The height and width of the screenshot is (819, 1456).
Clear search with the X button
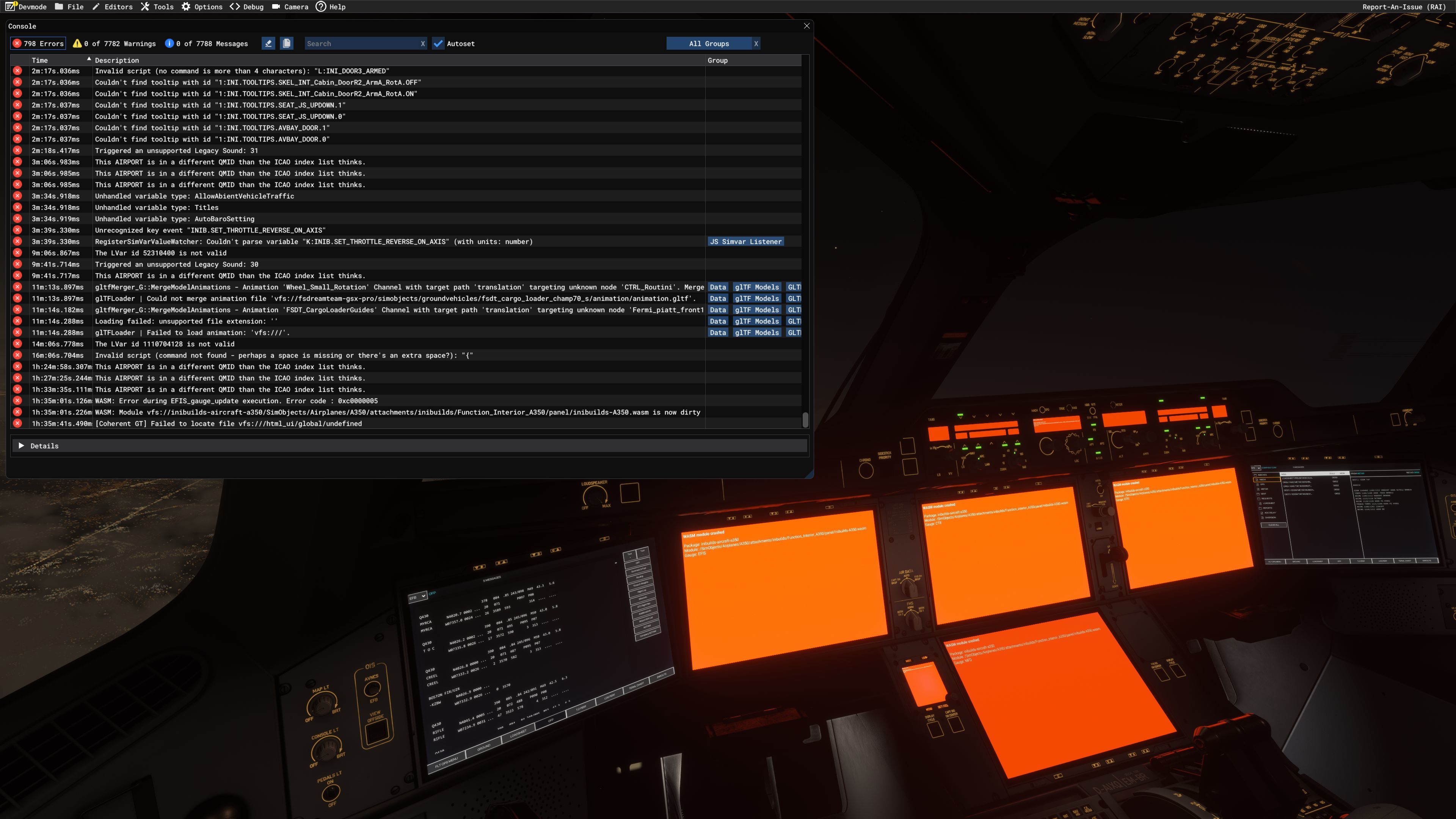coord(422,44)
